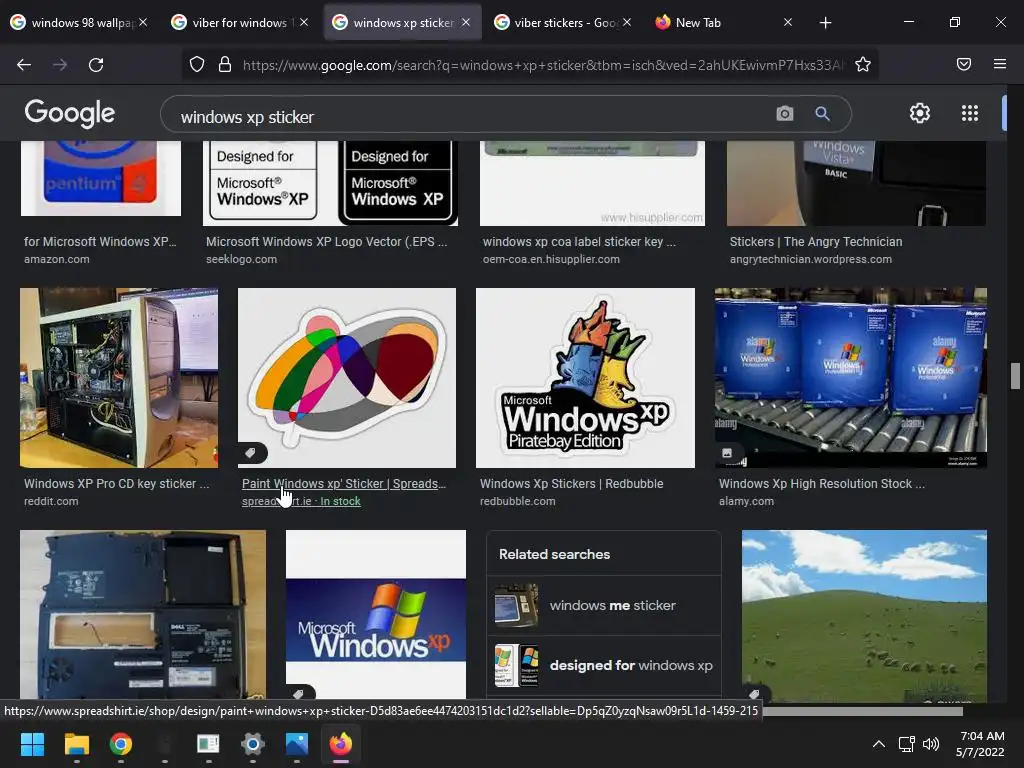Open 'Microsoft Windows XP Logo Vector' result

click(327, 242)
